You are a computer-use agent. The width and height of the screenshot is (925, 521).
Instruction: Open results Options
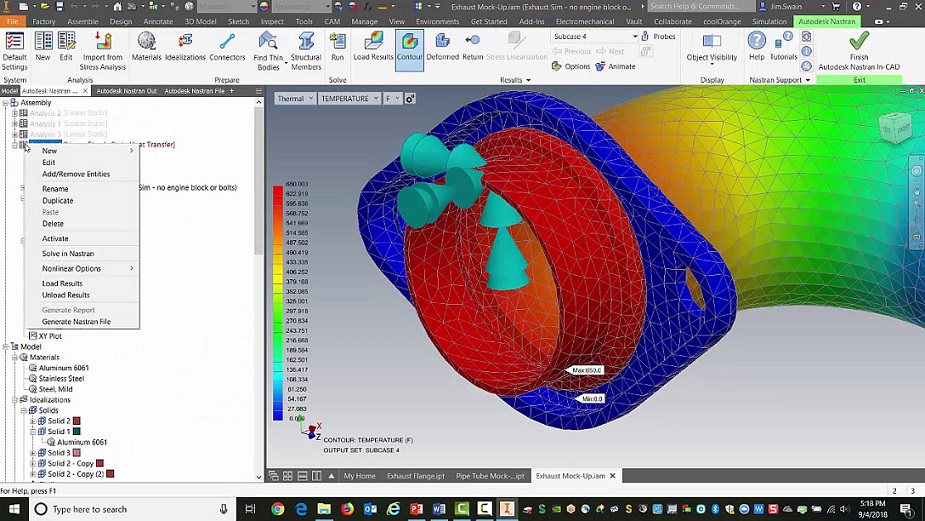pyautogui.click(x=570, y=67)
